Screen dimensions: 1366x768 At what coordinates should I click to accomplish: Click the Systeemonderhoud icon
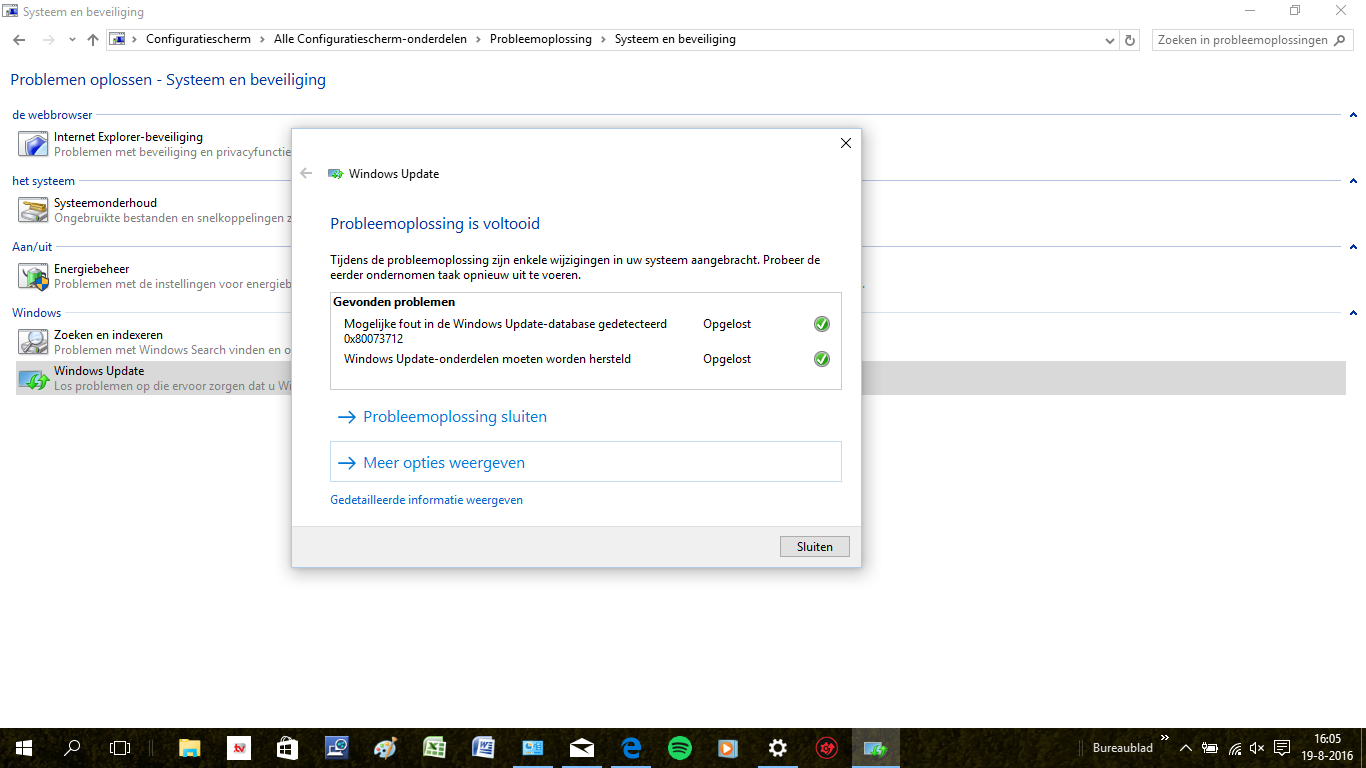point(33,210)
